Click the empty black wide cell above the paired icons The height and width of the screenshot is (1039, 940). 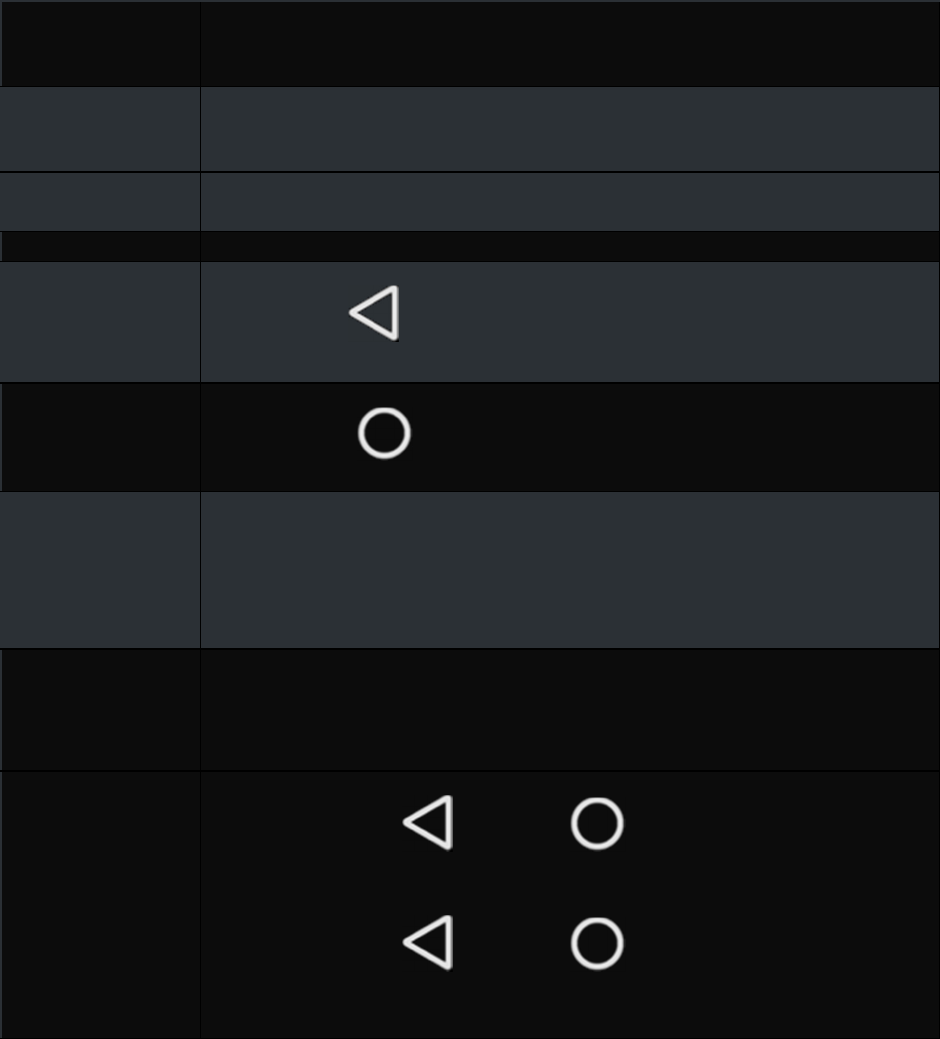570,710
